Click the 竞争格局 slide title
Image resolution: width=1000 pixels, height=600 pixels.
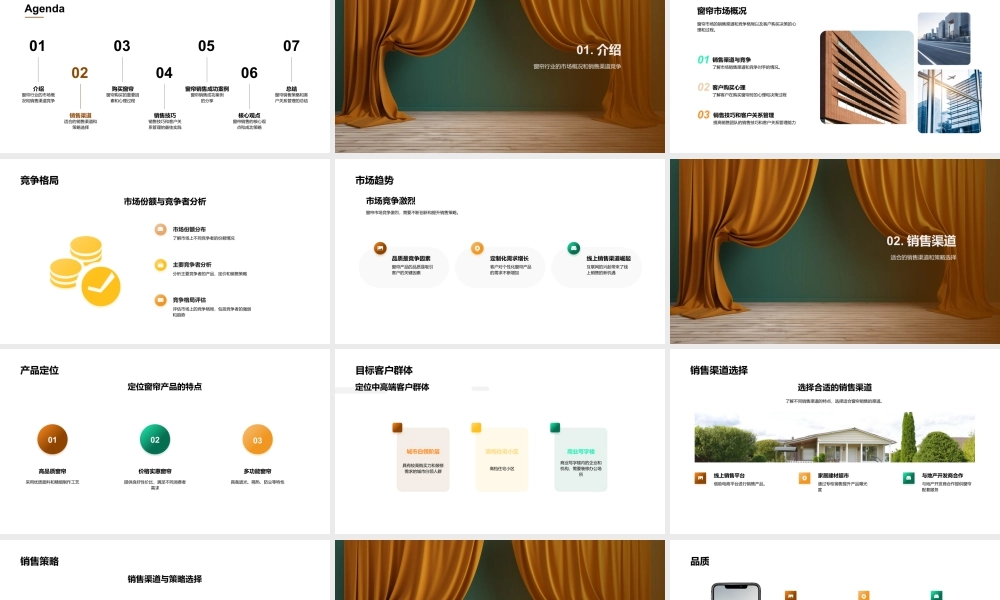(39, 180)
